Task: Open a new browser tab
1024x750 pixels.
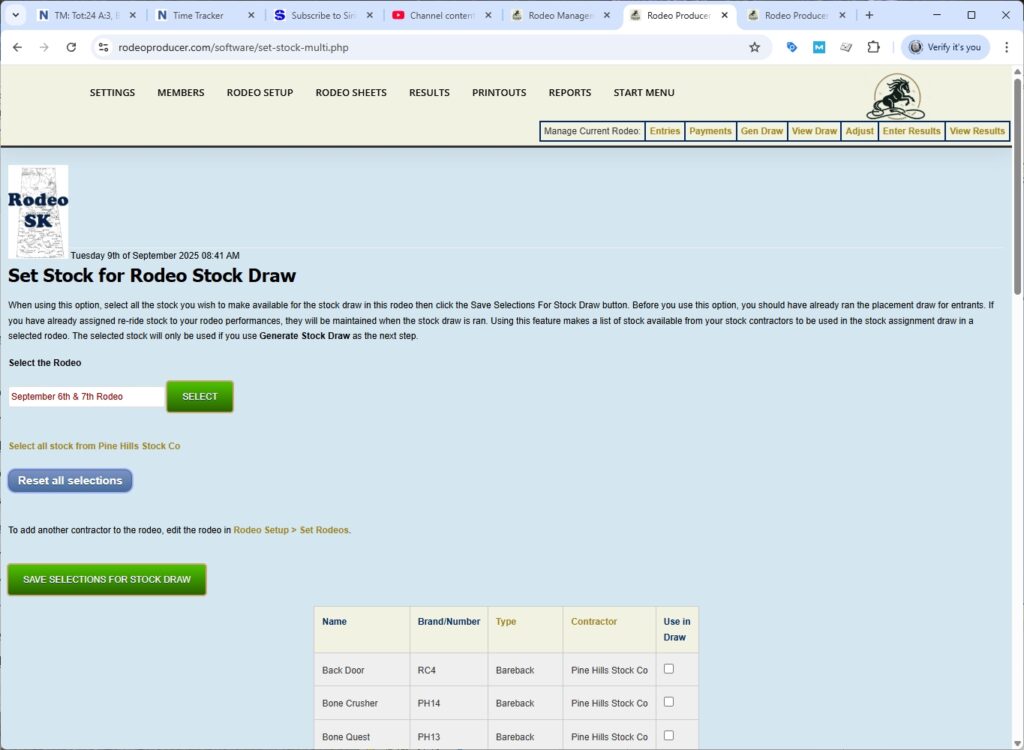Action: point(869,15)
